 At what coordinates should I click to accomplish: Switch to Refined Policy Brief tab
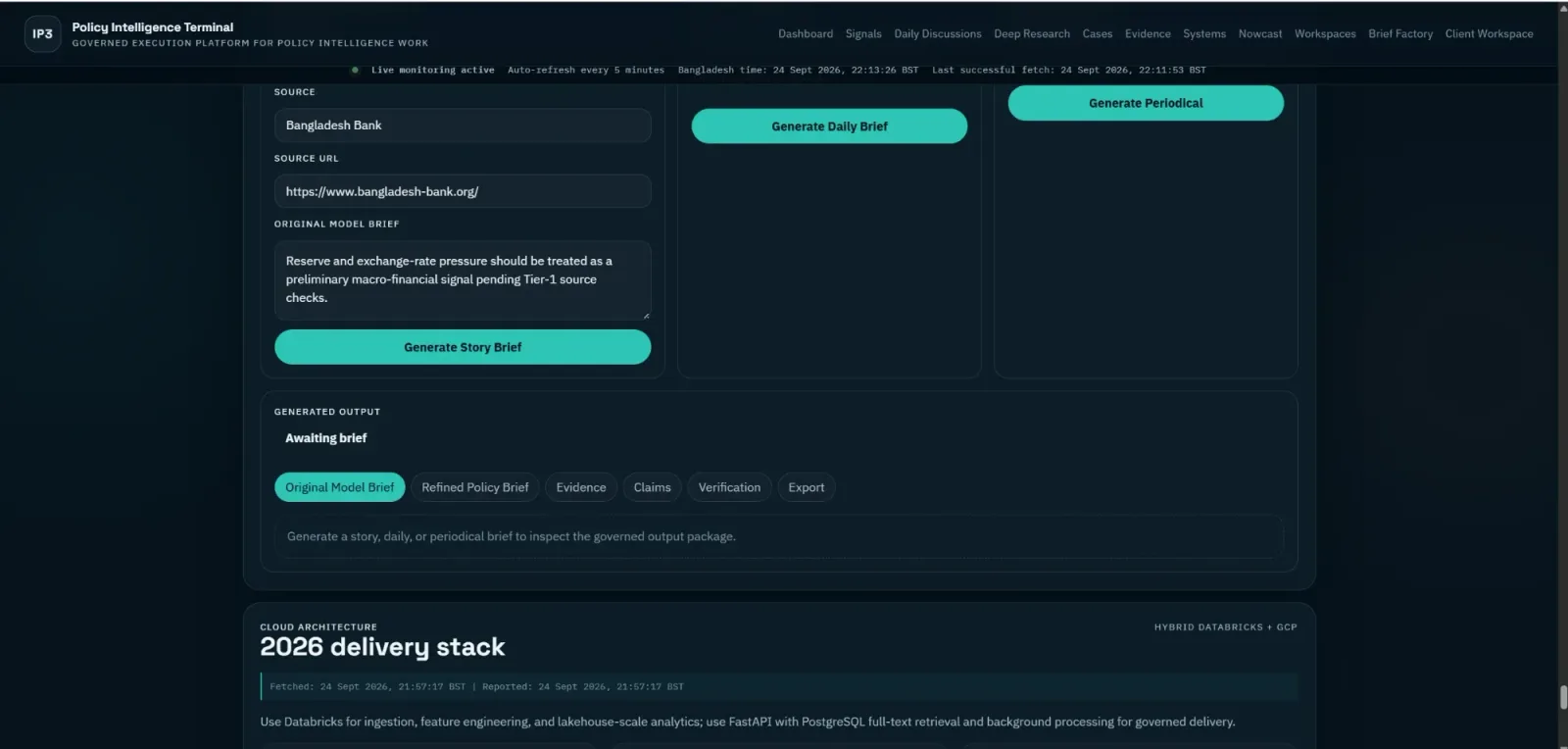pos(475,487)
